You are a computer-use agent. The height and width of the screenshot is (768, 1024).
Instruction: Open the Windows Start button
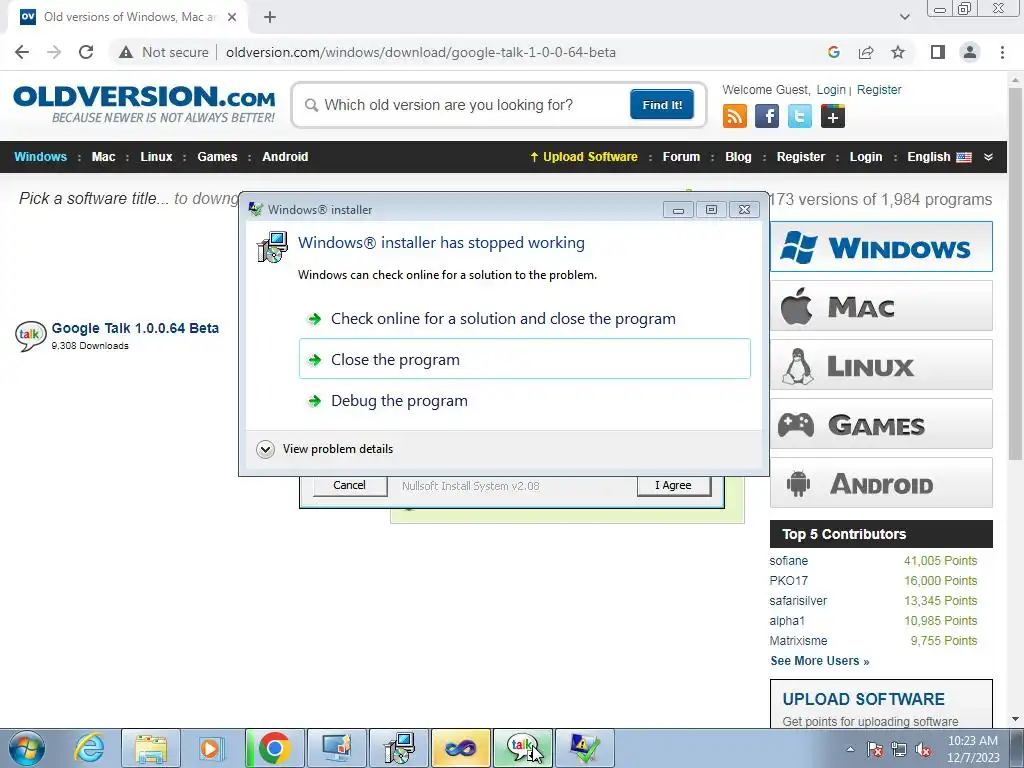[26, 748]
